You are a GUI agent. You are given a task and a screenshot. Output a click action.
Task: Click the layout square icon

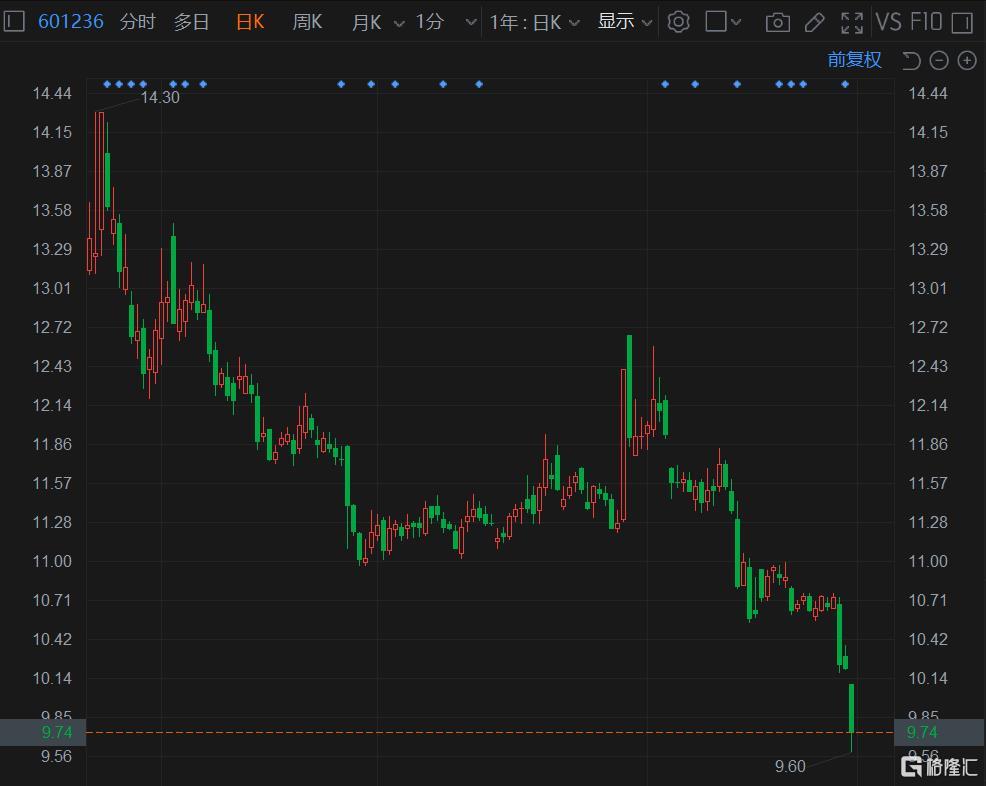716,21
